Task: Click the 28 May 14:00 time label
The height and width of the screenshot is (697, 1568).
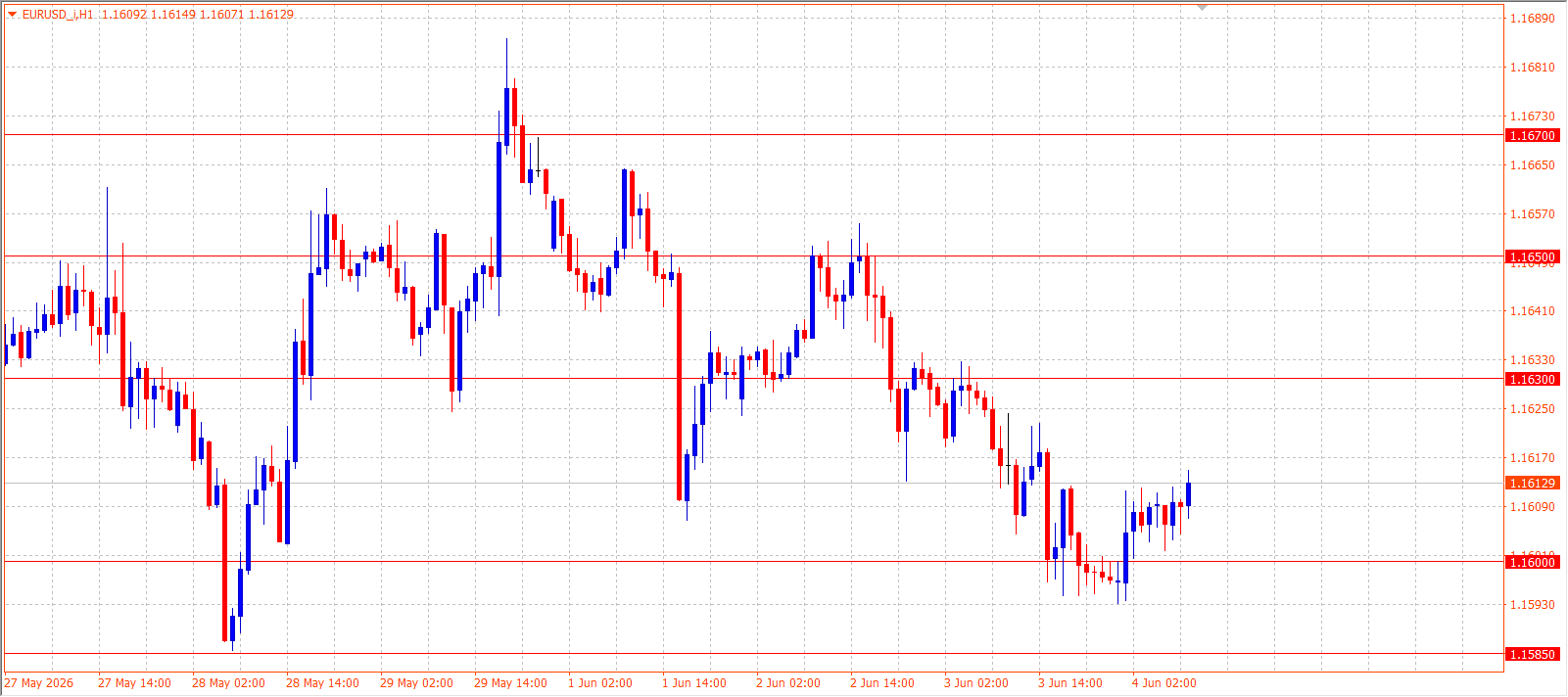Action: click(322, 683)
